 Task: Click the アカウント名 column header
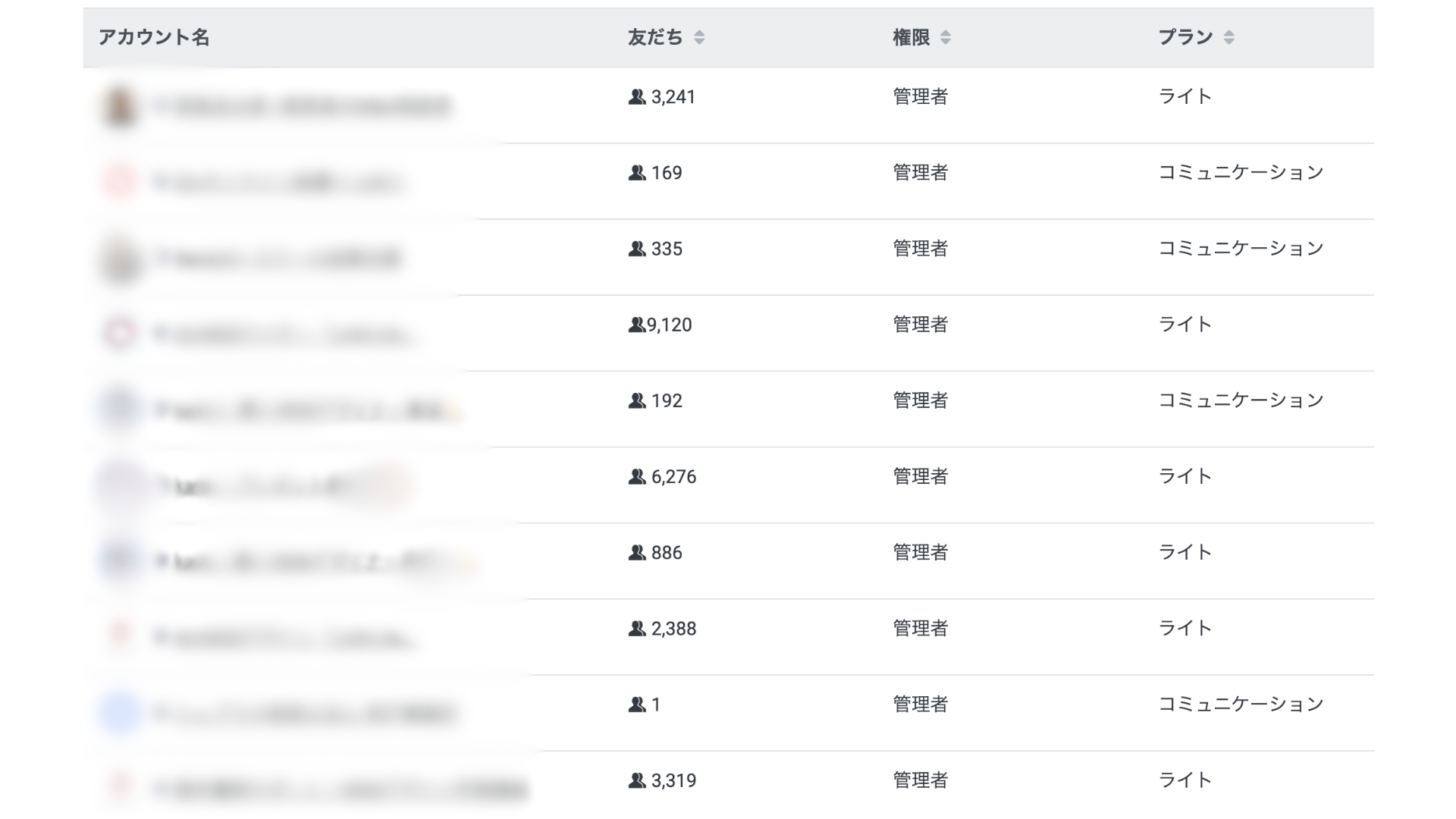click(154, 37)
